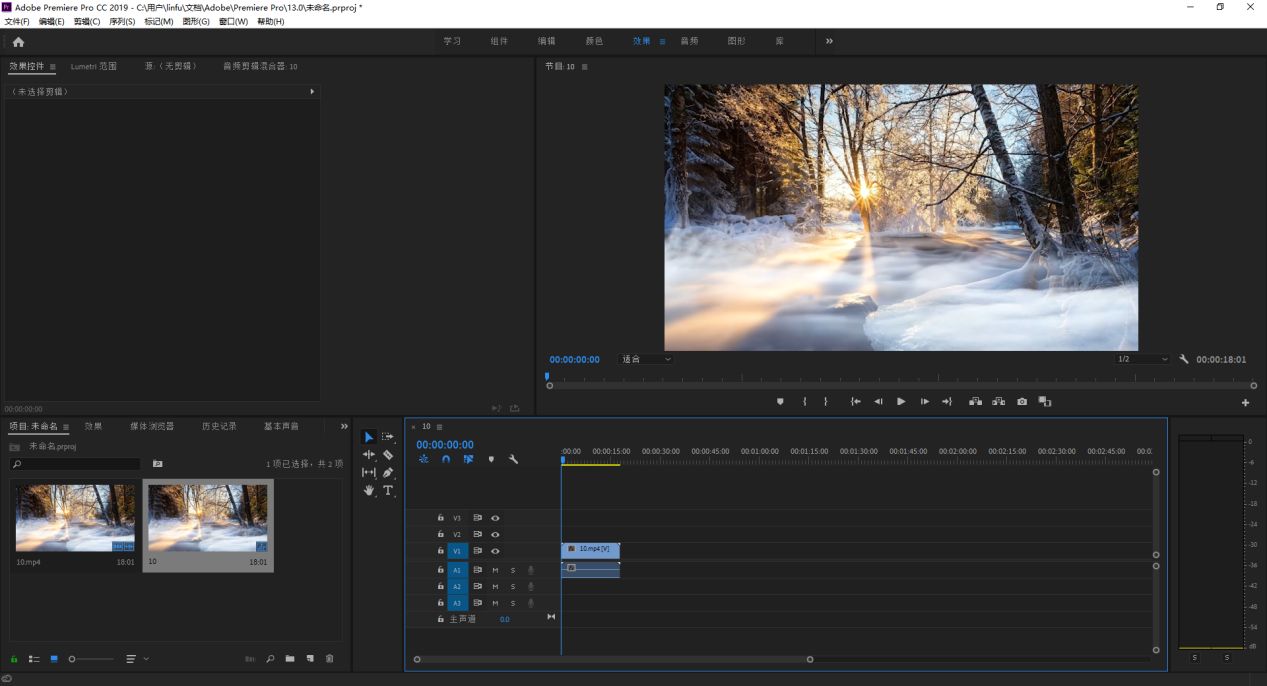
Task: Click the New Bin folder icon
Action: click(x=289, y=659)
